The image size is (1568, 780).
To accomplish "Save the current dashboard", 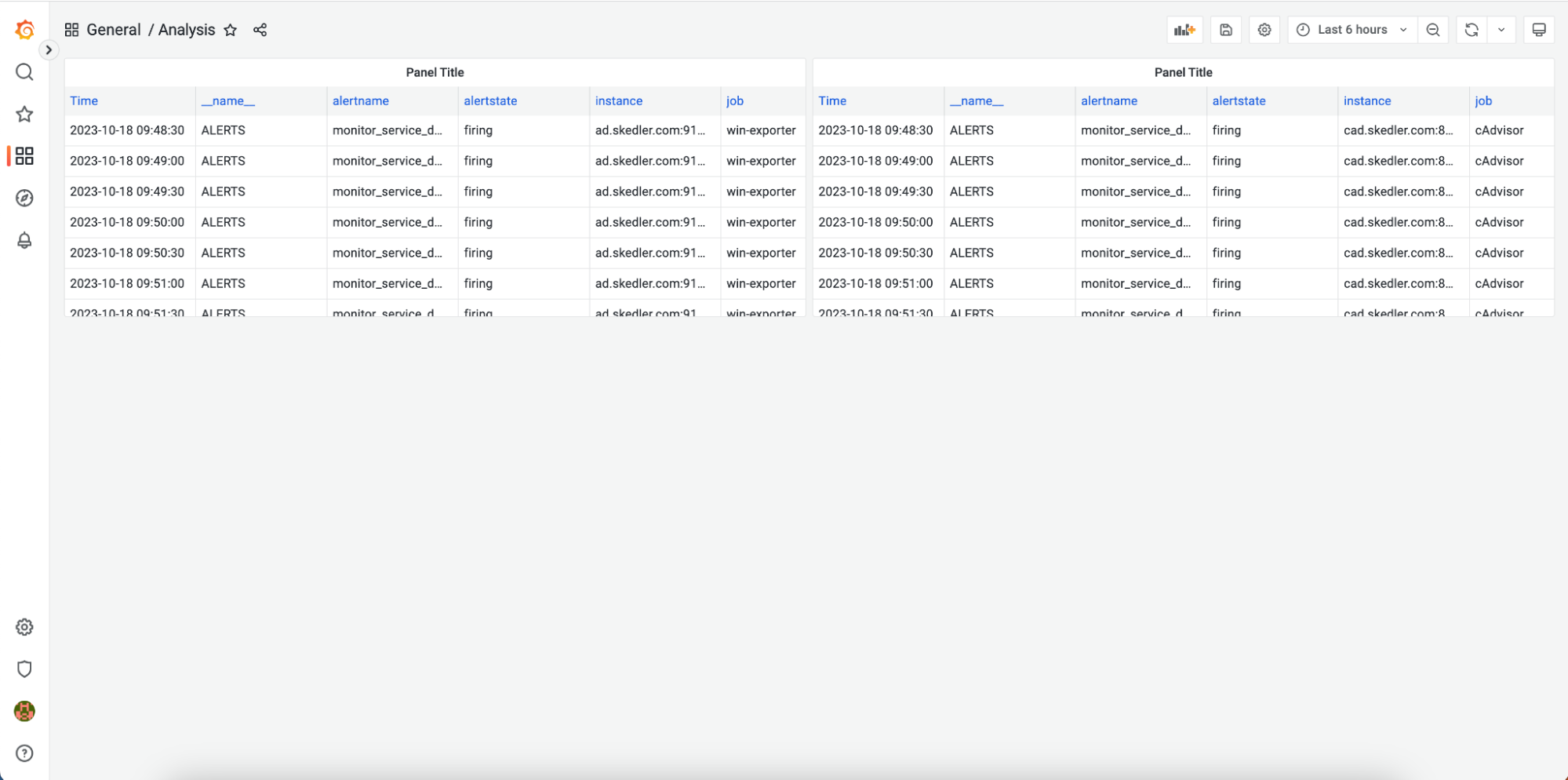I will click(x=1225, y=29).
